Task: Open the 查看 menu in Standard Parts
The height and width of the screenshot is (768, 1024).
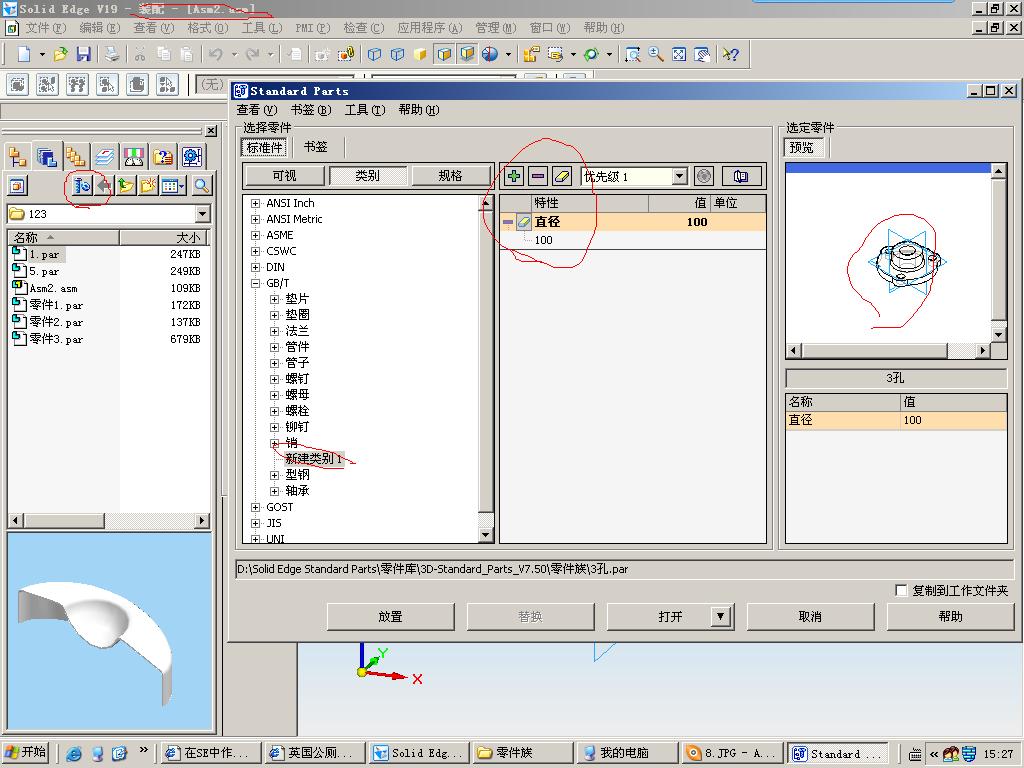Action: point(257,110)
